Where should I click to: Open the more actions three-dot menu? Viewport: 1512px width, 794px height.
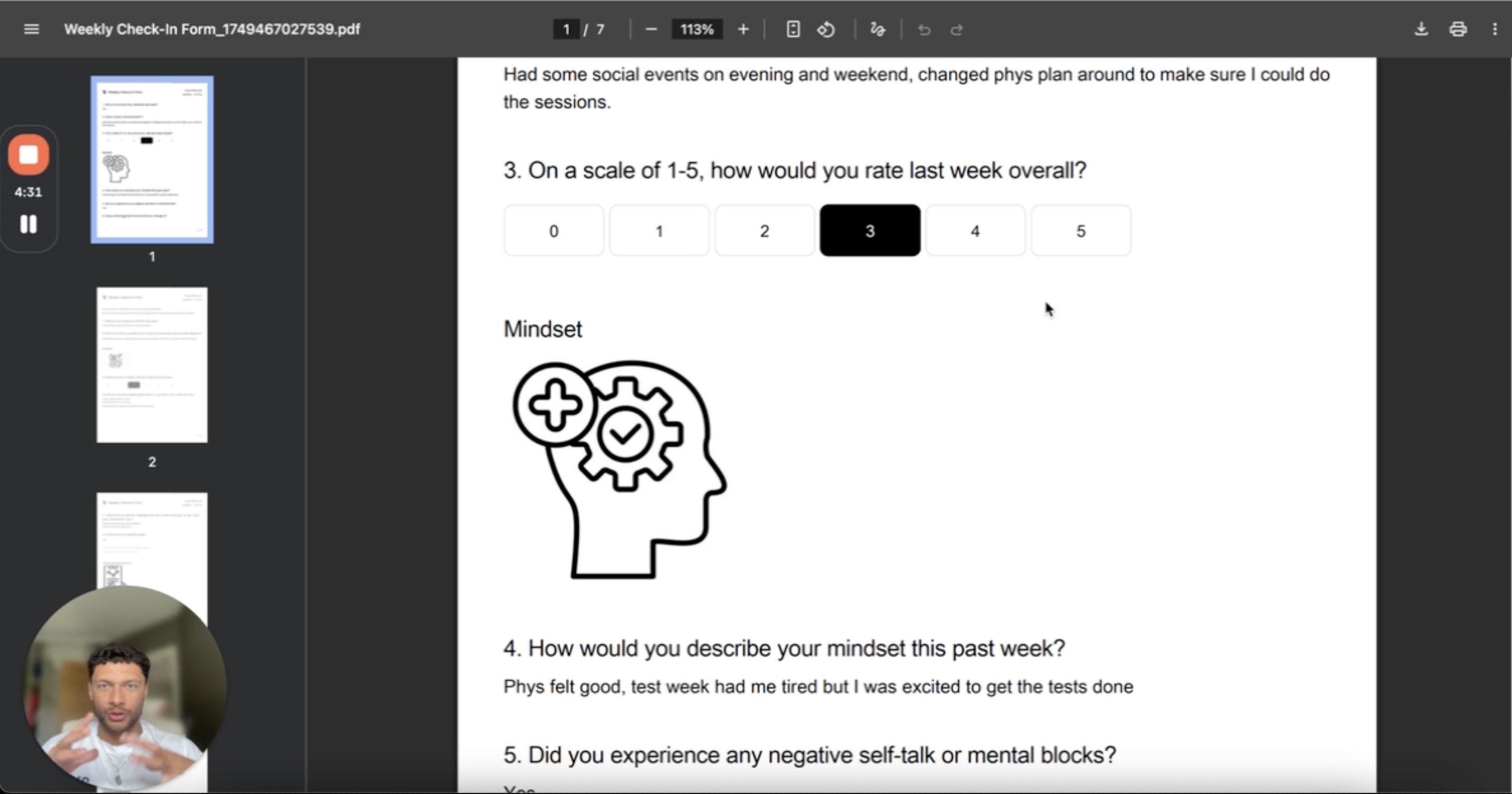1495,29
